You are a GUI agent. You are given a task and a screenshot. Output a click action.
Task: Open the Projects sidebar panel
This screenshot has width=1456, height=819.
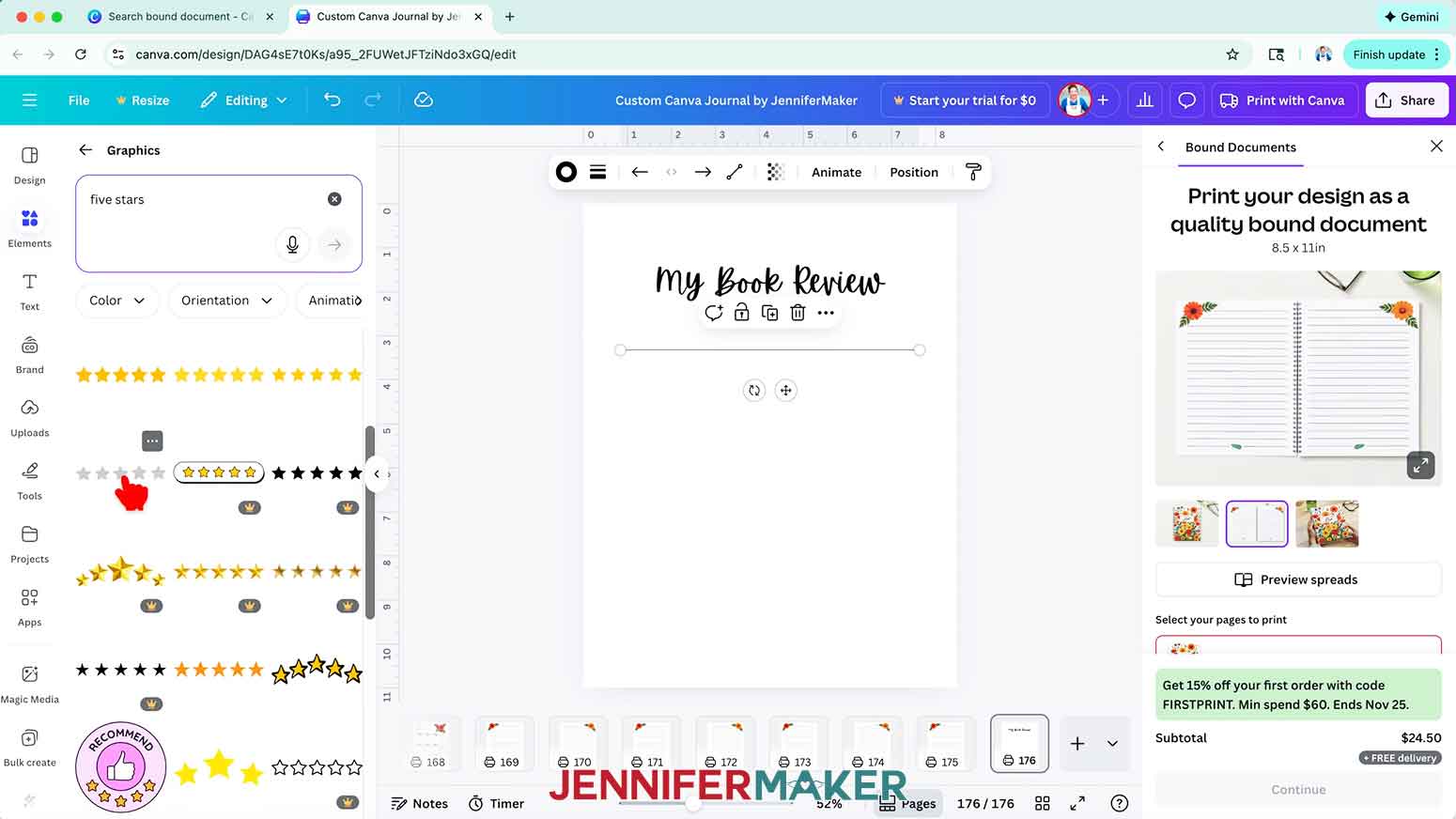pyautogui.click(x=29, y=543)
